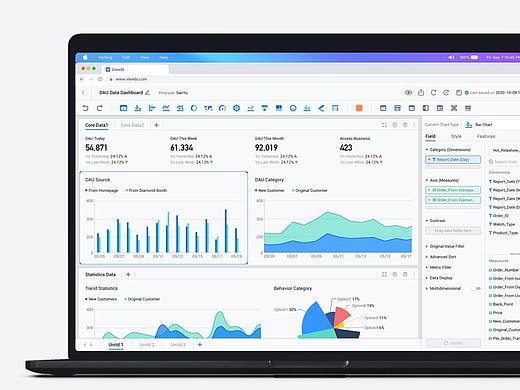This screenshot has height=390, width=520.
Task: Open the Features tab in the chart panel
Action: [486, 136]
